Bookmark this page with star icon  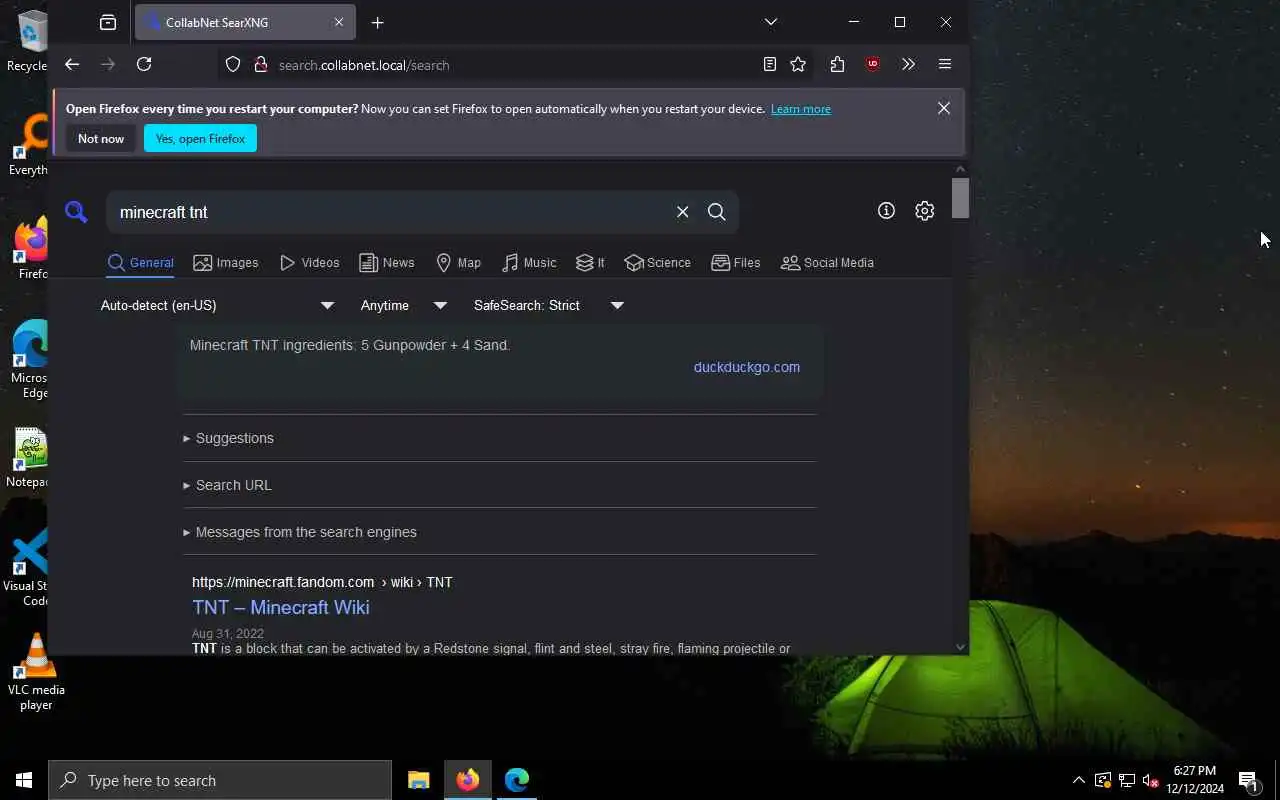tap(798, 64)
